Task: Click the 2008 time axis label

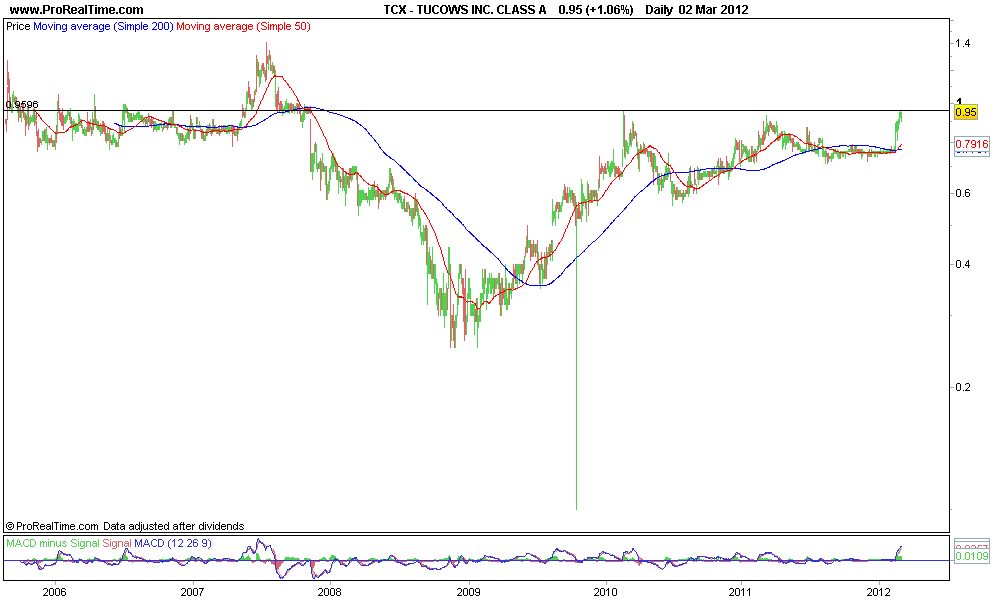Action: pos(330,592)
